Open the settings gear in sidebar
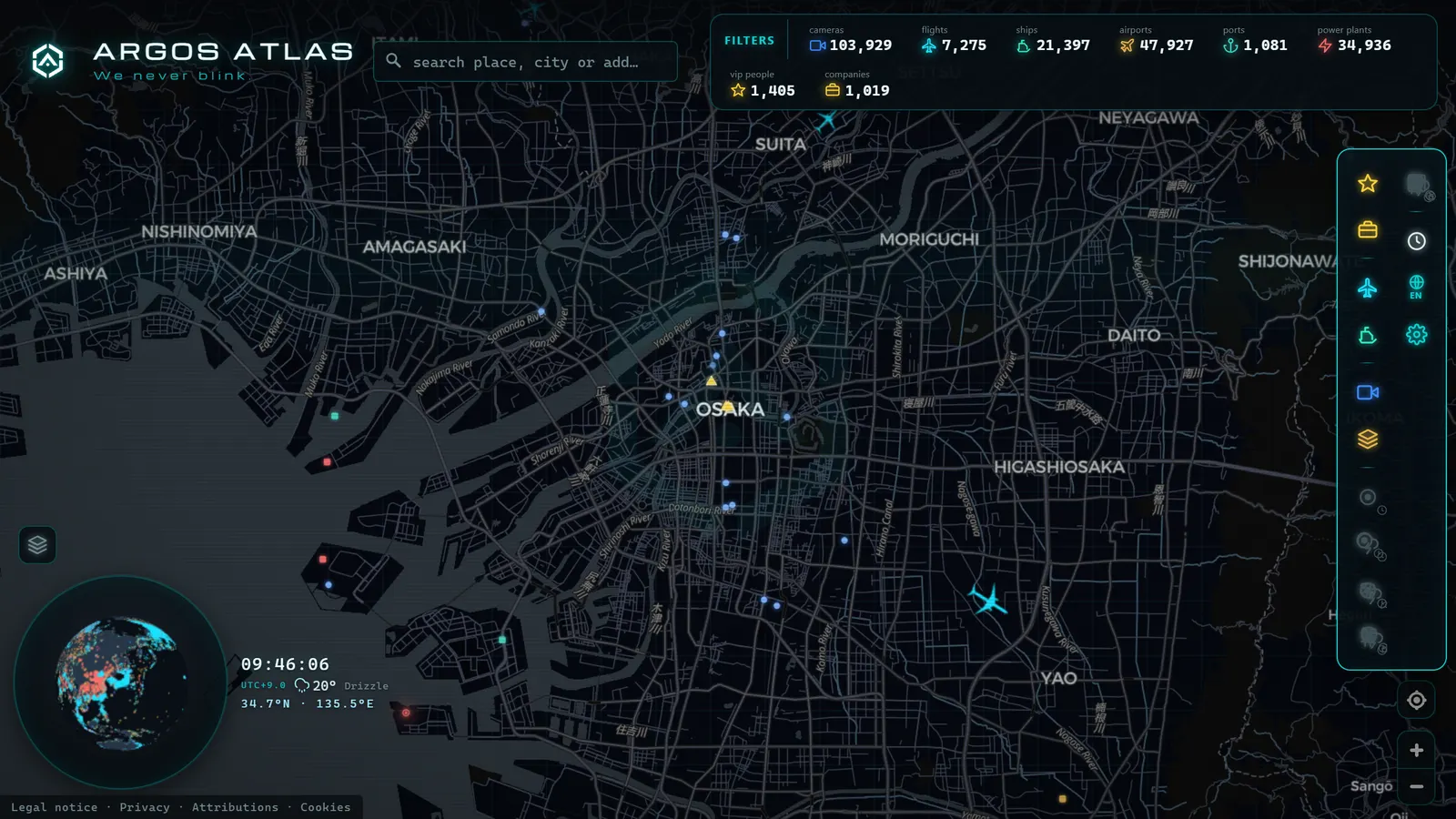Viewport: 1456px width, 819px height. pos(1417,334)
